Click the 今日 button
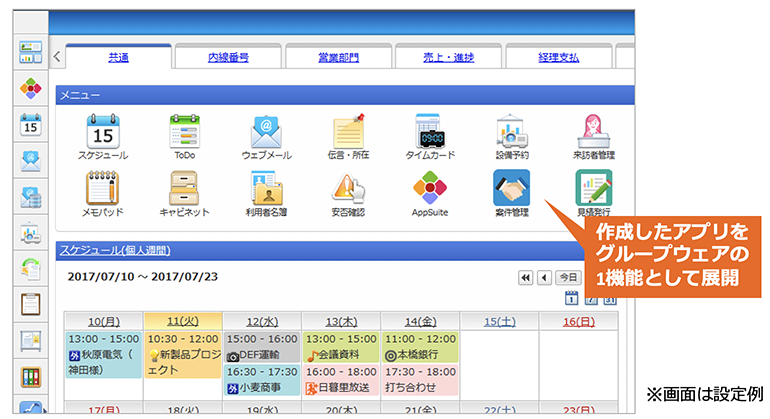This screenshot has width=770, height=419. click(568, 278)
